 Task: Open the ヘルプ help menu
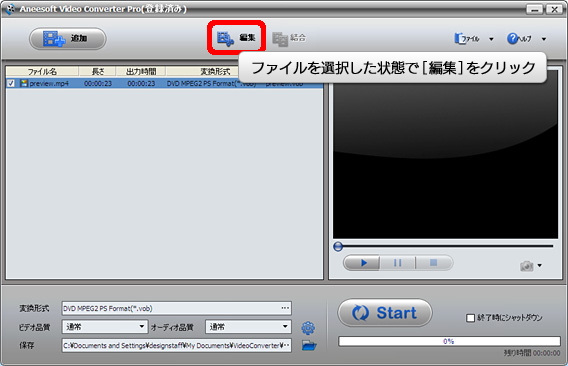519,39
